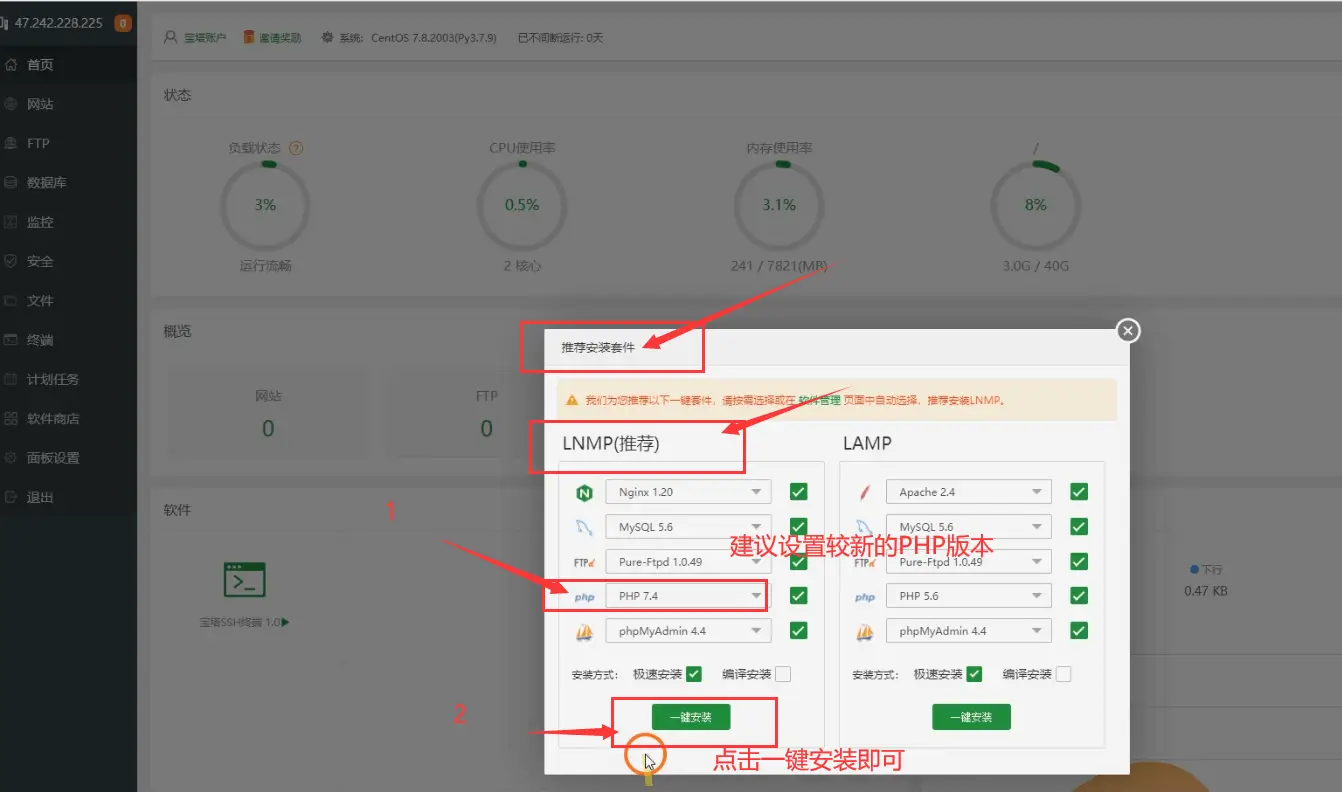Click the orange notification badge by the IP
The height and width of the screenshot is (792, 1342).
coord(123,23)
